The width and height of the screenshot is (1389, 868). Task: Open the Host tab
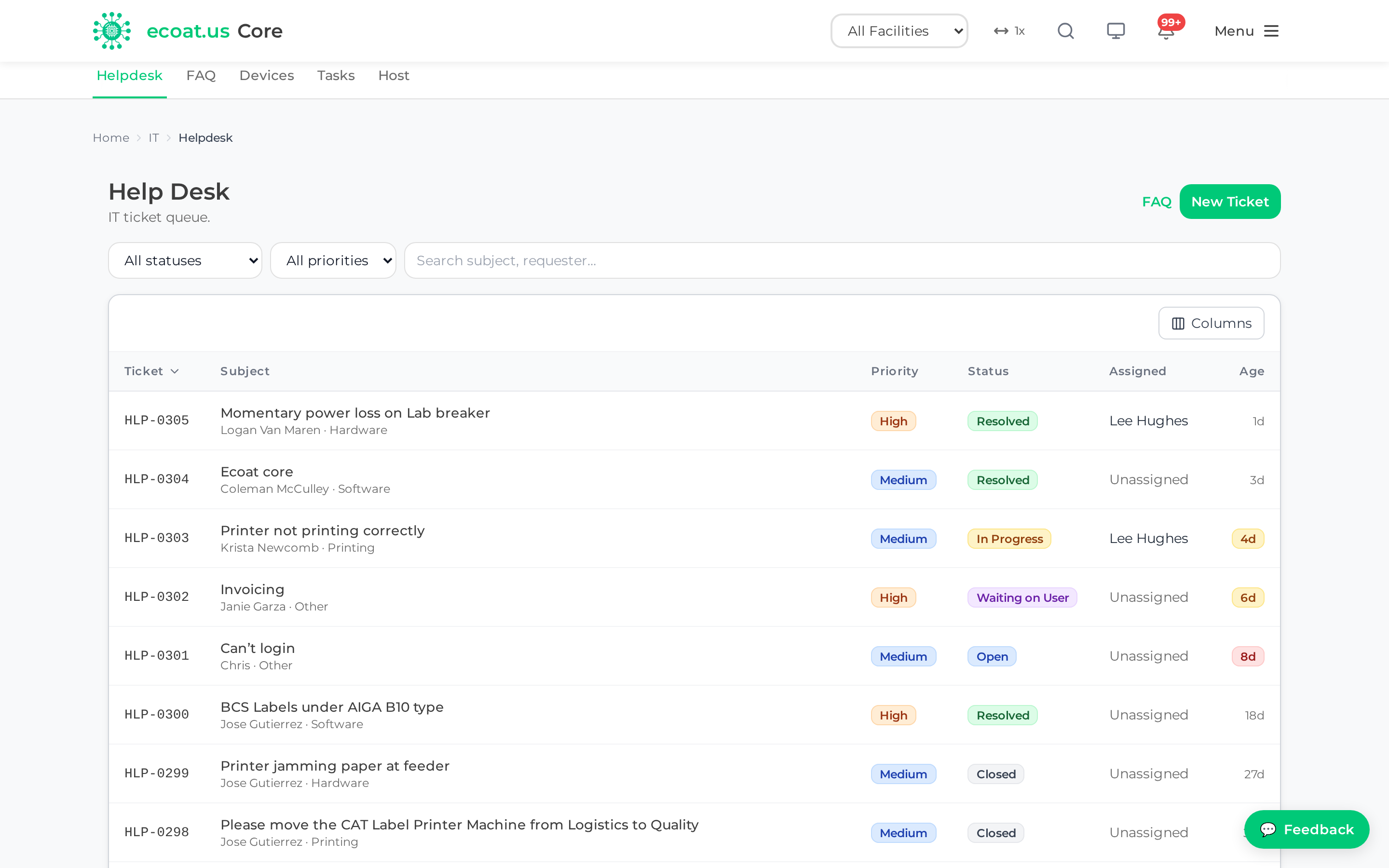click(x=394, y=76)
